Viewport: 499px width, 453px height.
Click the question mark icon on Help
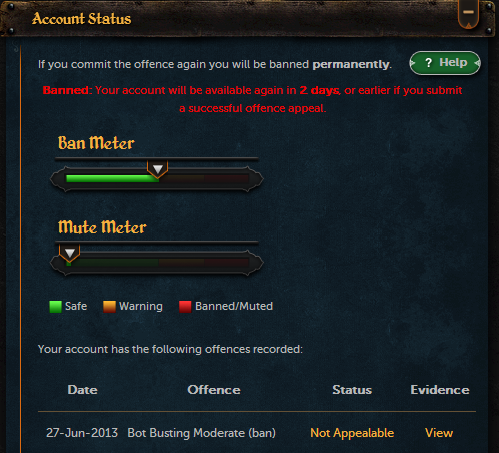tap(429, 63)
